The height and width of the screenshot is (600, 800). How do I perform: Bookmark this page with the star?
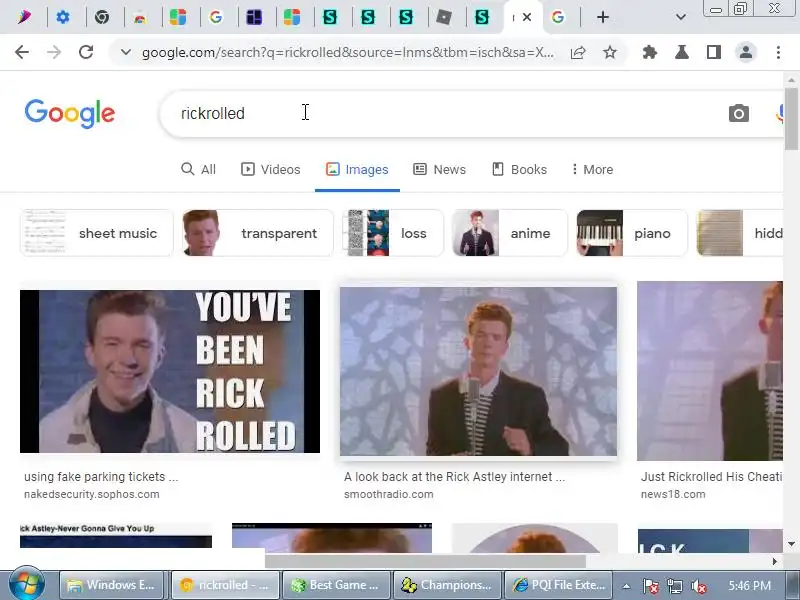pyautogui.click(x=610, y=52)
